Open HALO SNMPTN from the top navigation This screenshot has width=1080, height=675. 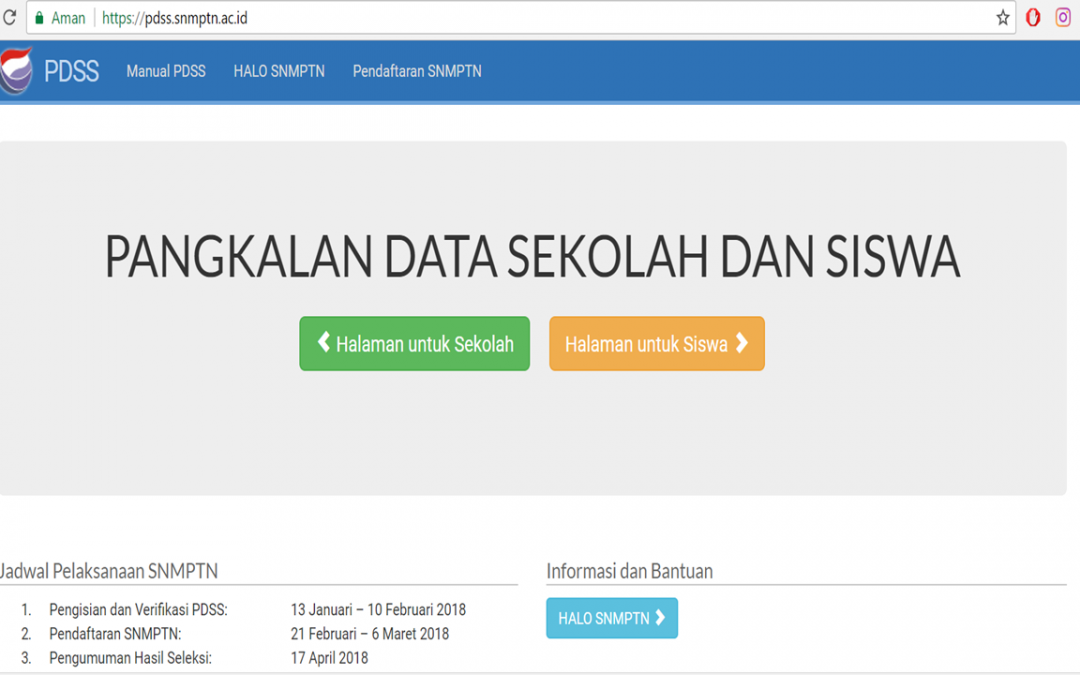[x=278, y=70]
